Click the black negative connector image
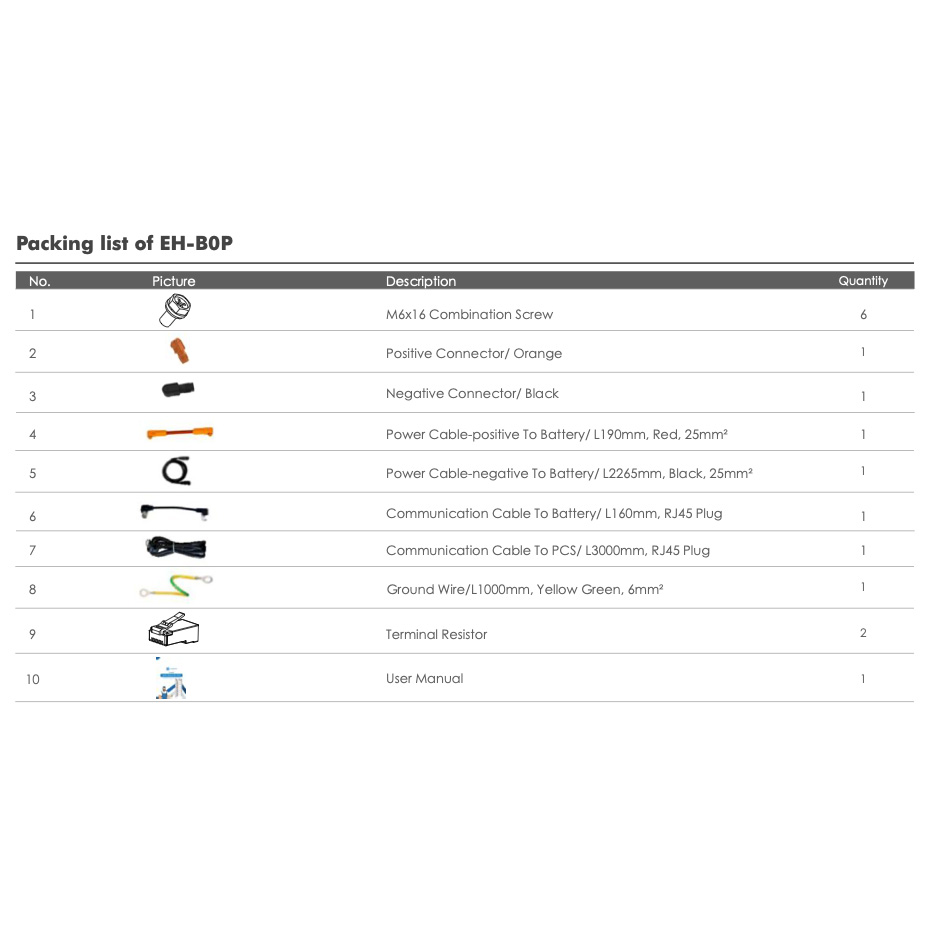The image size is (930, 930). pyautogui.click(x=178, y=390)
